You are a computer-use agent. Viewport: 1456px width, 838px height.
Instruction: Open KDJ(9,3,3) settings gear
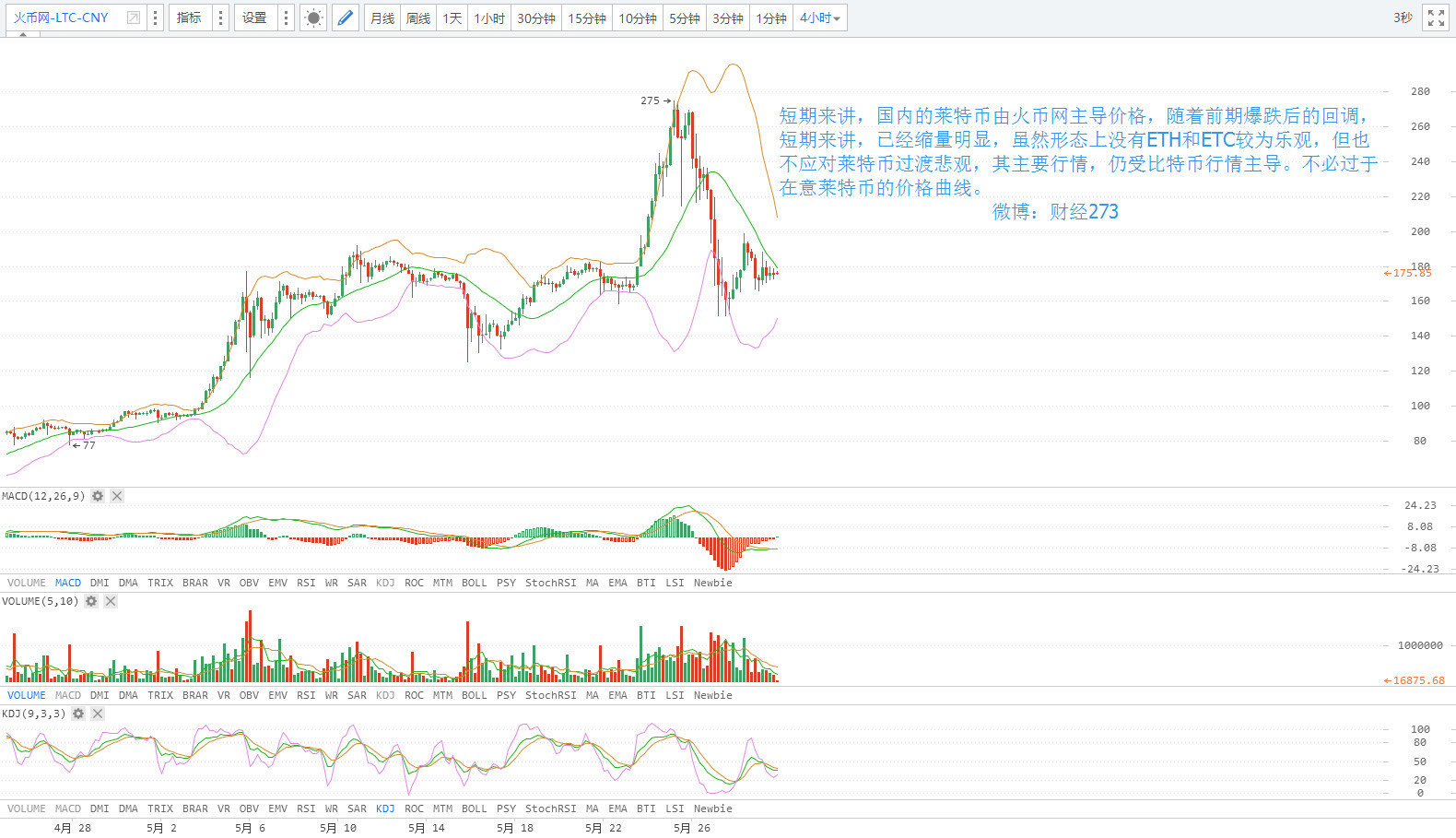78,714
